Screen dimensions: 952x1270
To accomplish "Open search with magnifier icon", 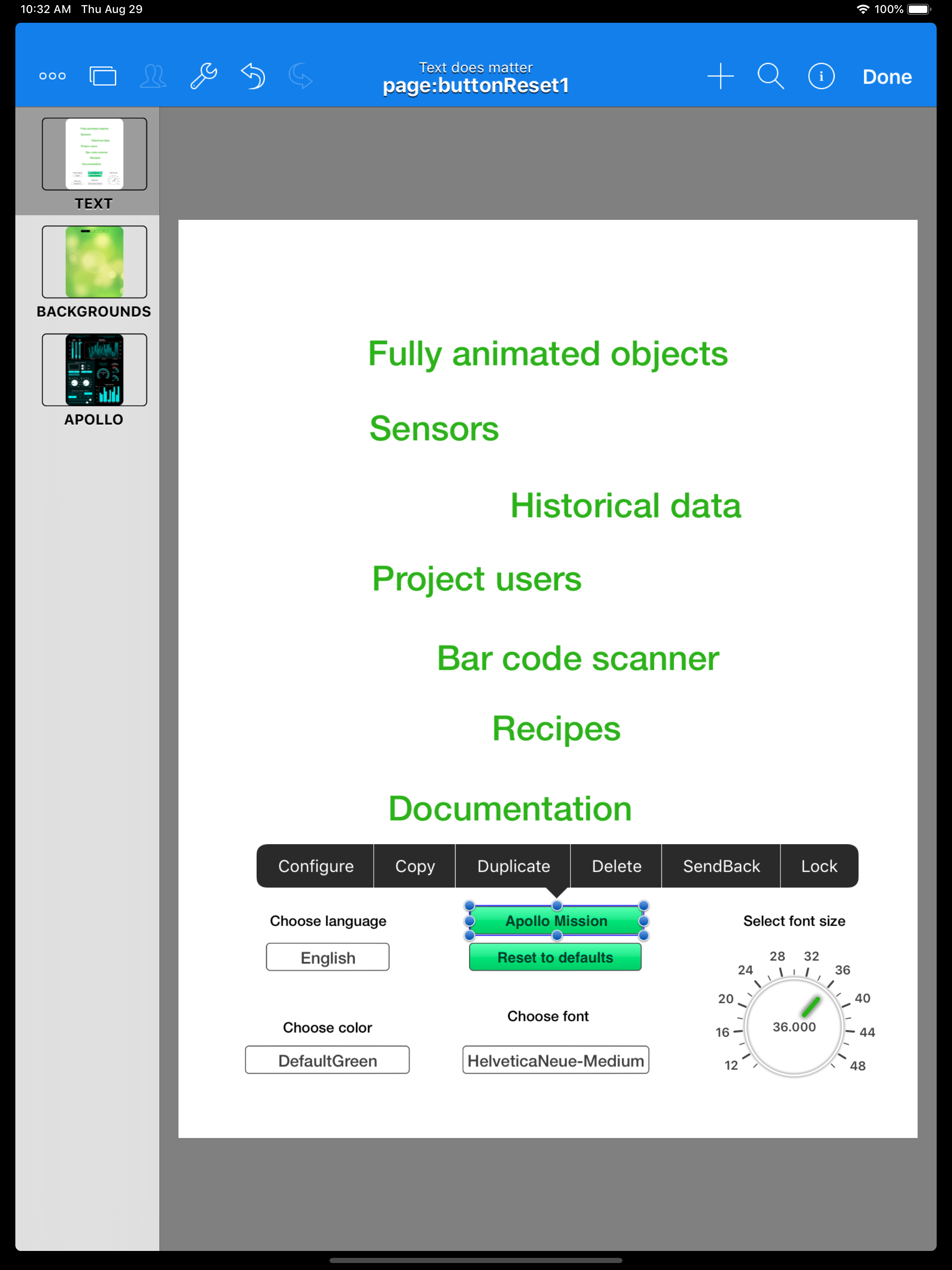I will tap(771, 76).
